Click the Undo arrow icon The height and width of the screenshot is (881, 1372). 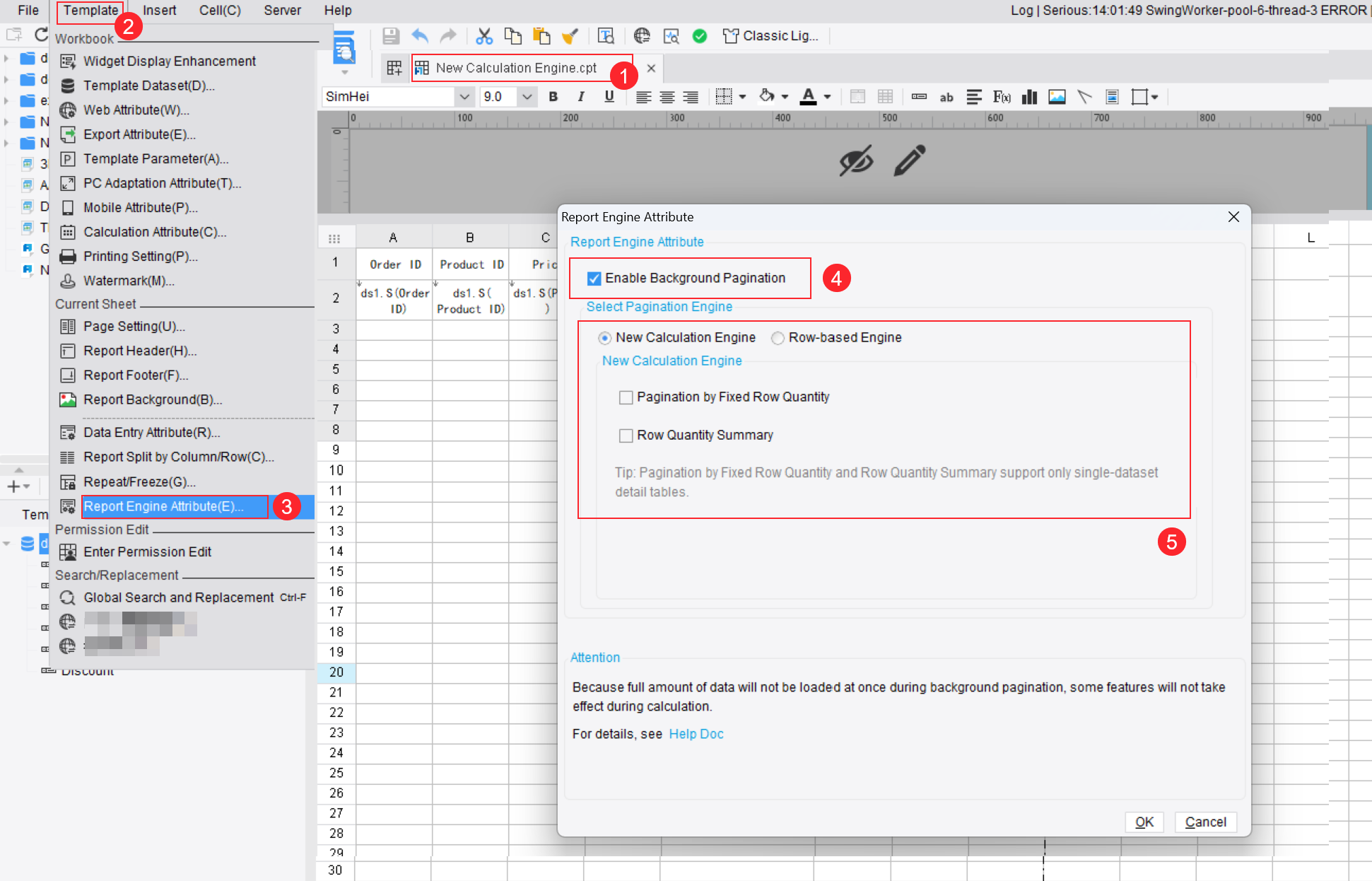(420, 36)
